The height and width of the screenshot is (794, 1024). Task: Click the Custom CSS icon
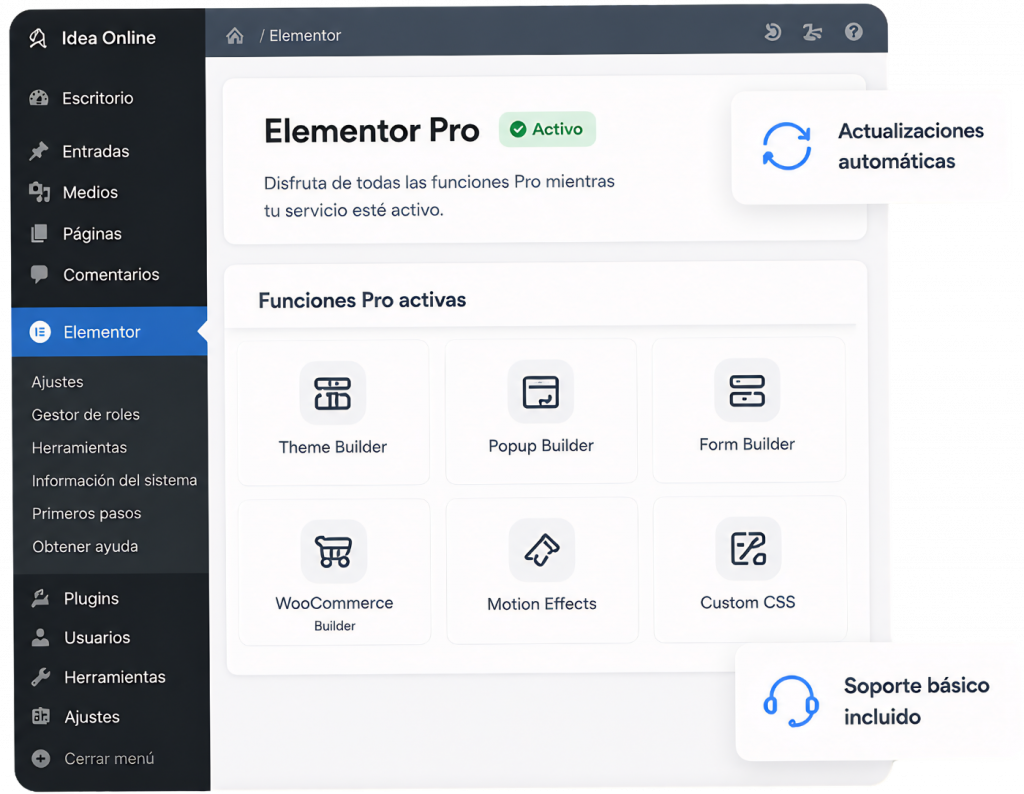click(x=748, y=548)
